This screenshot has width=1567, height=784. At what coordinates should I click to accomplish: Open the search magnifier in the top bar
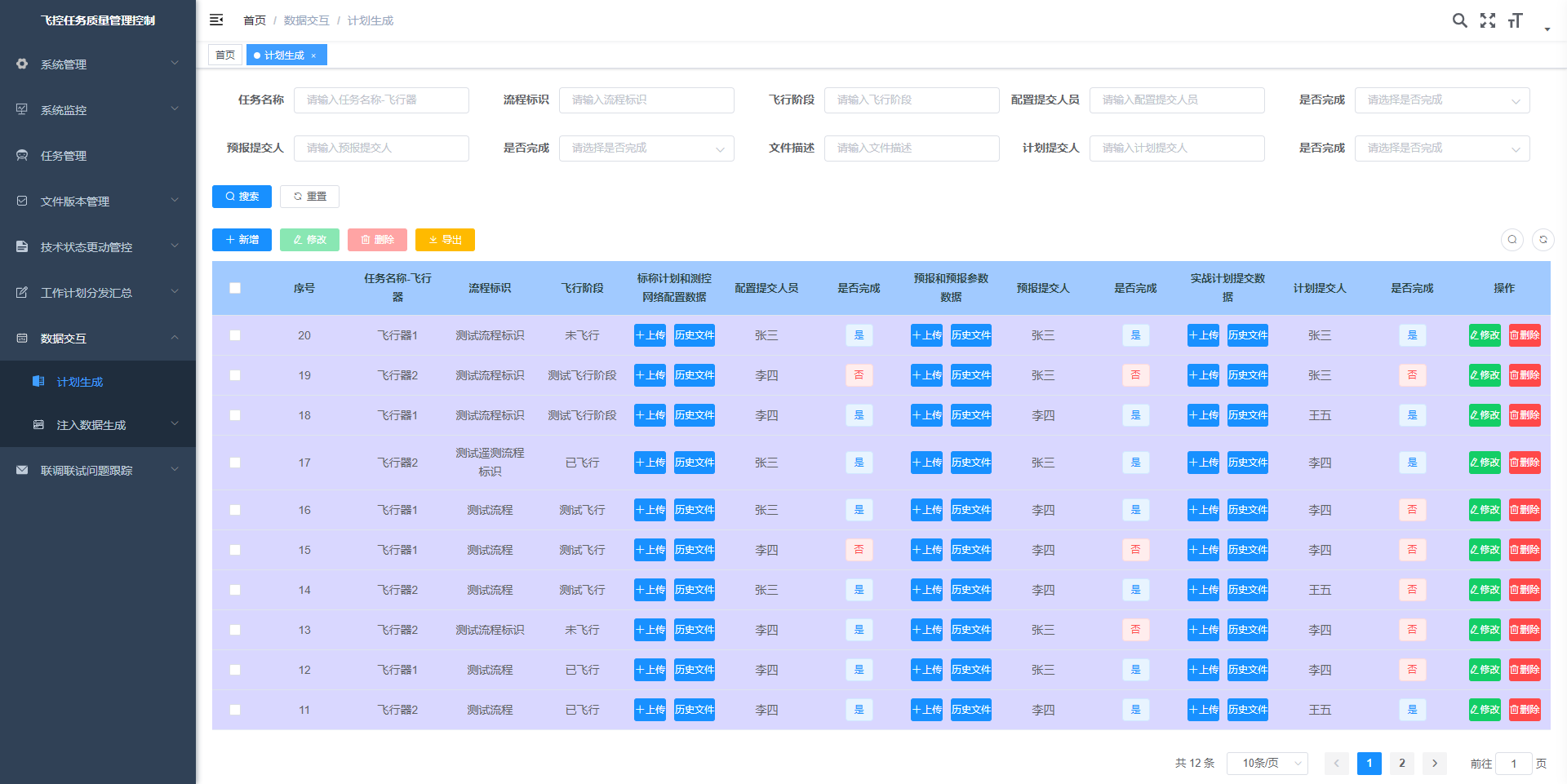(1459, 20)
